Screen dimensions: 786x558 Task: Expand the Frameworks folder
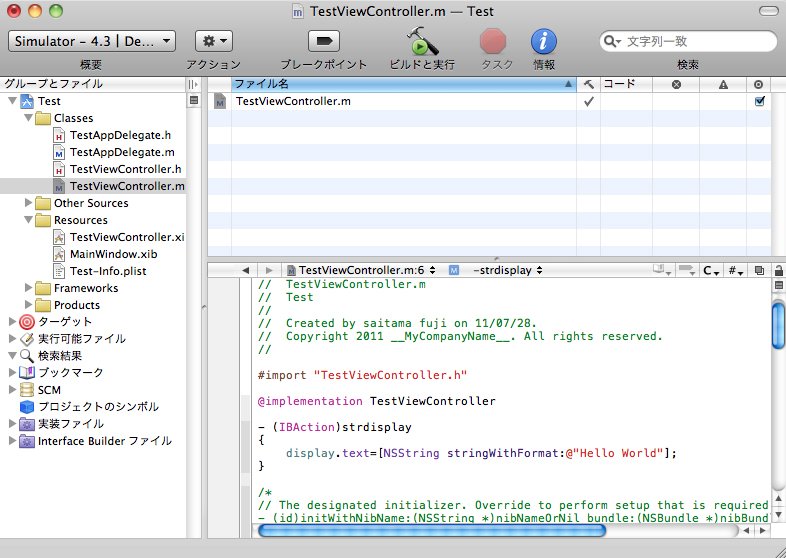pos(29,288)
